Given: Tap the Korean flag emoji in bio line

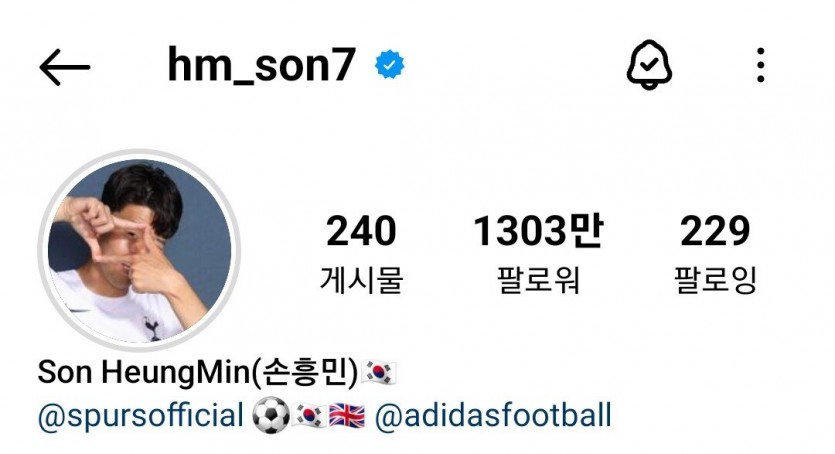Looking at the screenshot, I should [309, 416].
